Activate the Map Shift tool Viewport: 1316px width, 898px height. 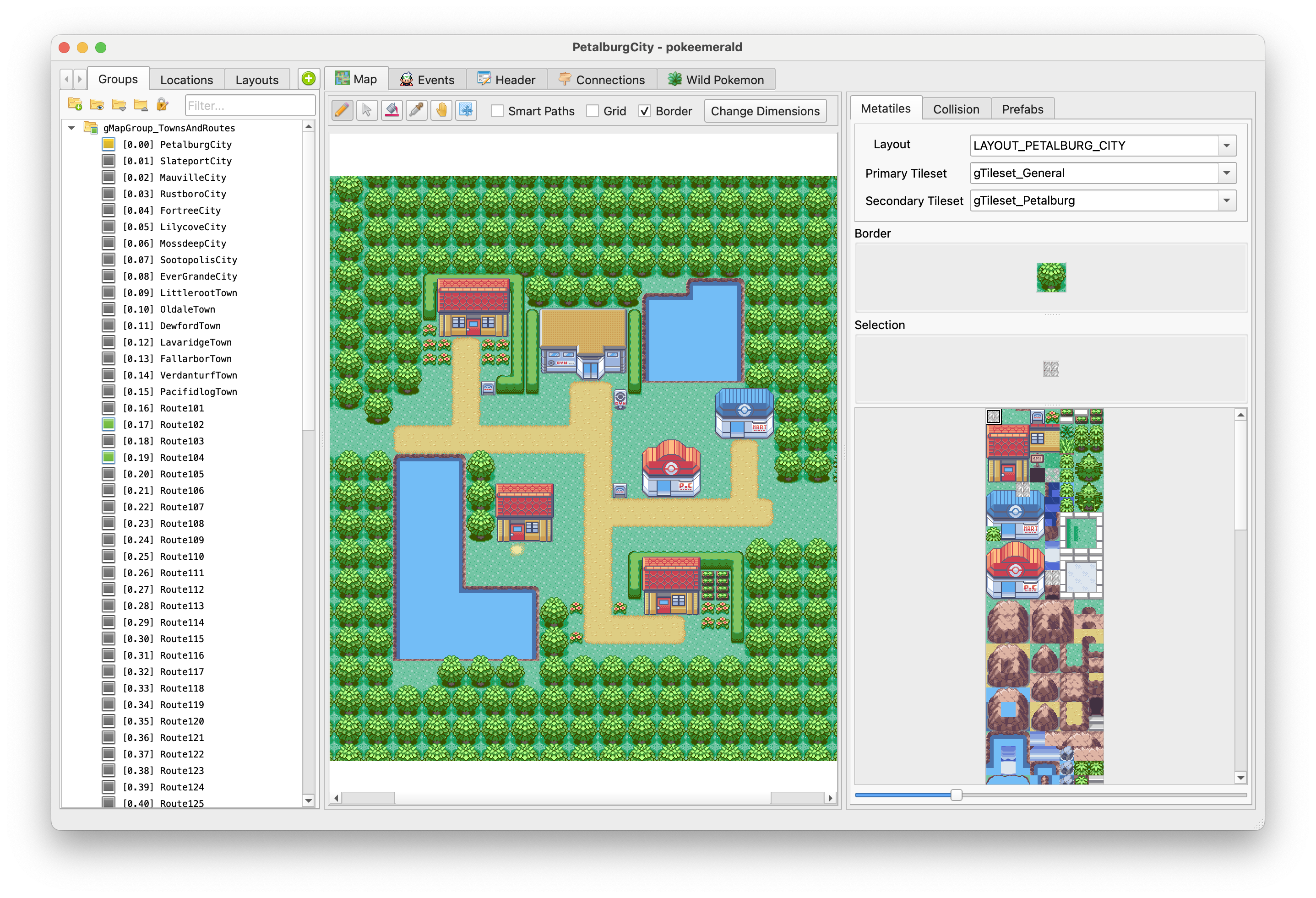click(466, 110)
